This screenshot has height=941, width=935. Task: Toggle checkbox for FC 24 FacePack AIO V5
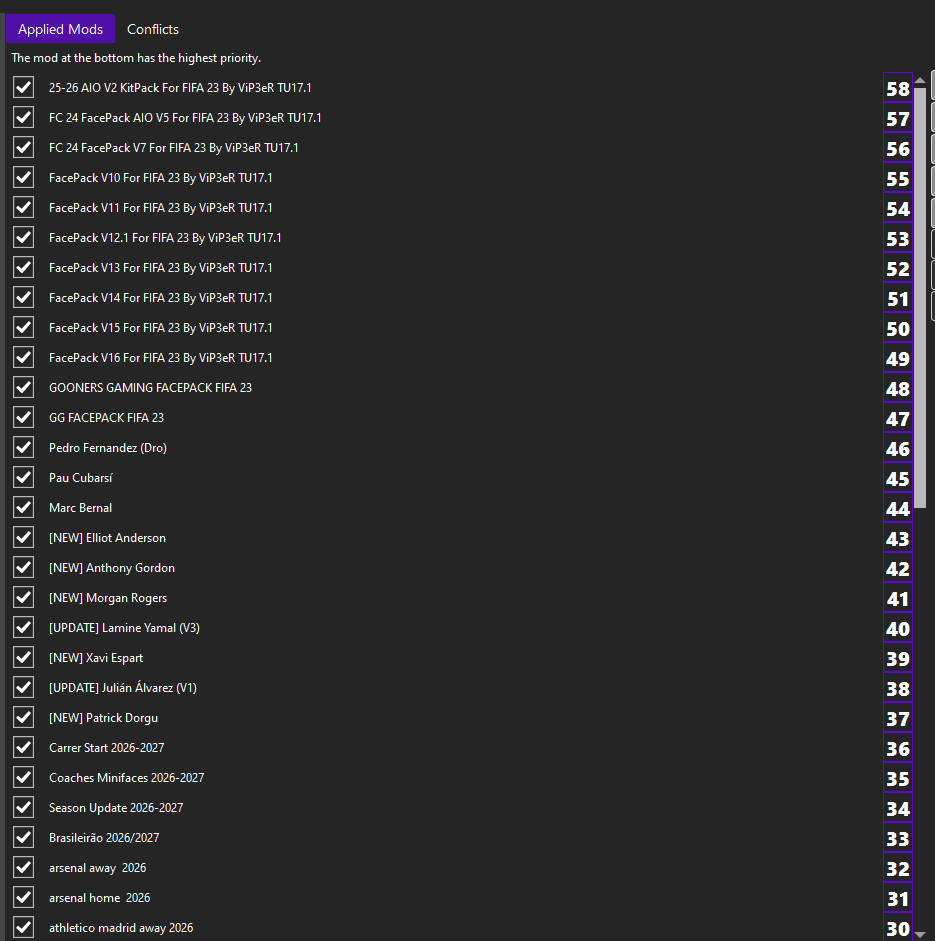coord(23,117)
